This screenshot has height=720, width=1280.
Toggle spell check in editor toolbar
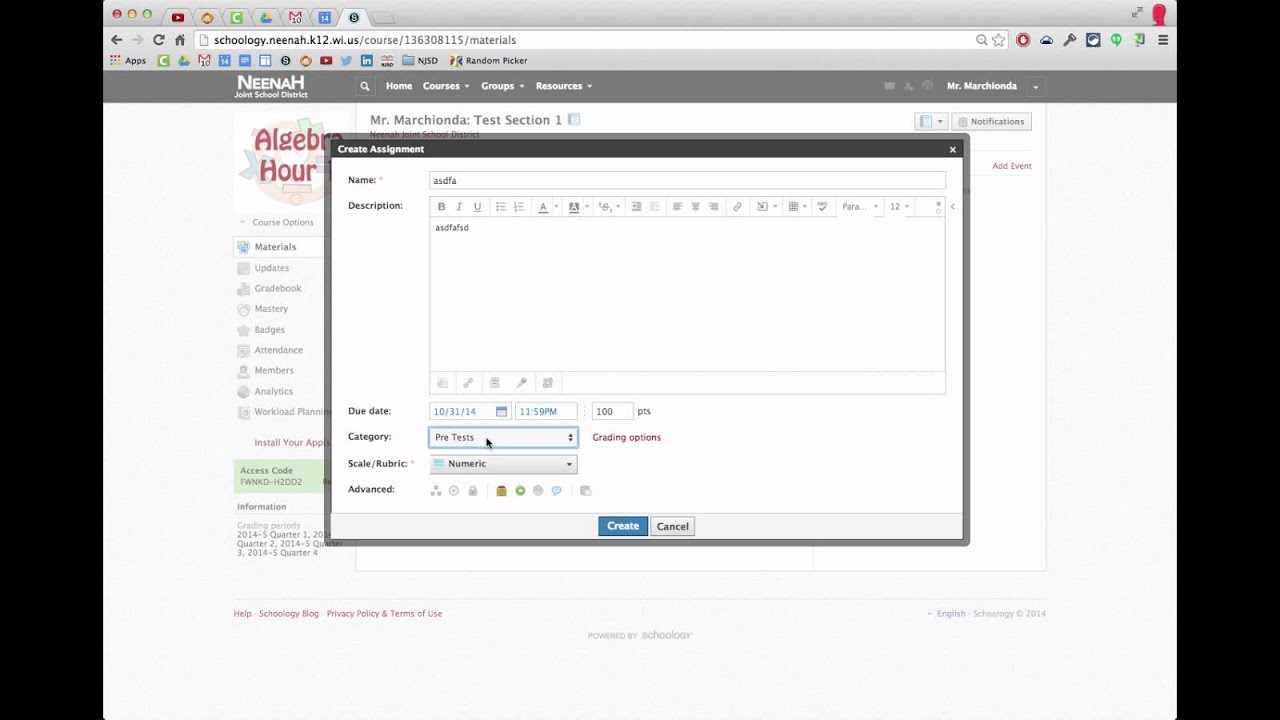click(822, 207)
